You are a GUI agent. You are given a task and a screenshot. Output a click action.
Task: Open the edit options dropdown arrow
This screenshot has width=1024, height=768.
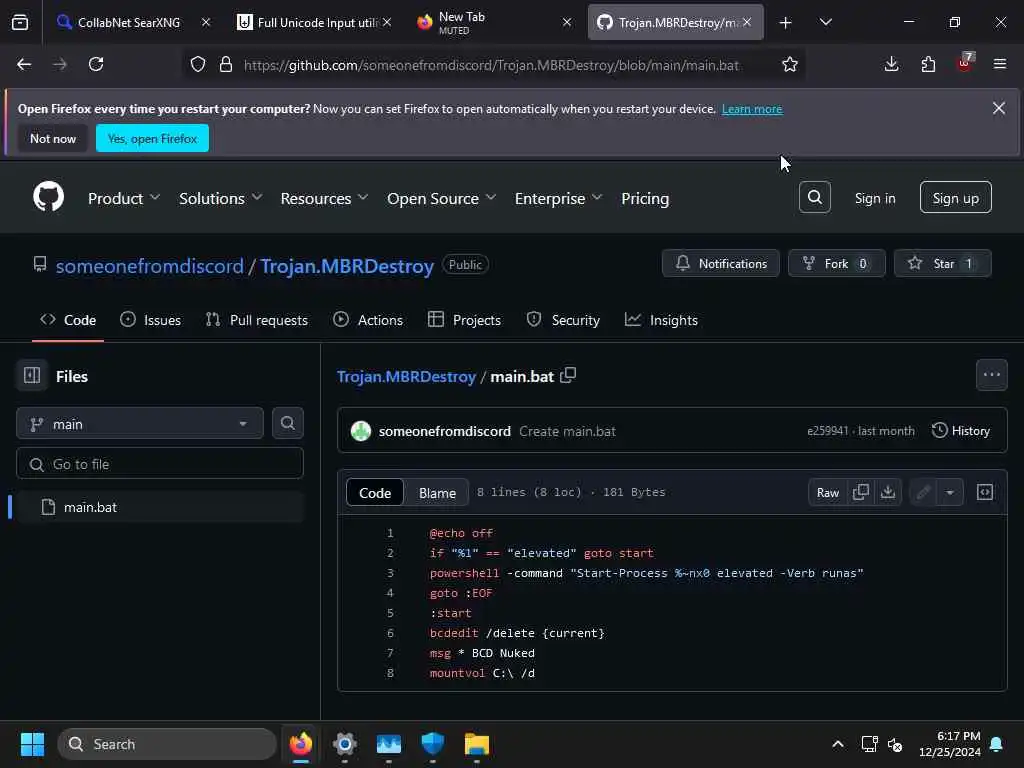coord(950,492)
